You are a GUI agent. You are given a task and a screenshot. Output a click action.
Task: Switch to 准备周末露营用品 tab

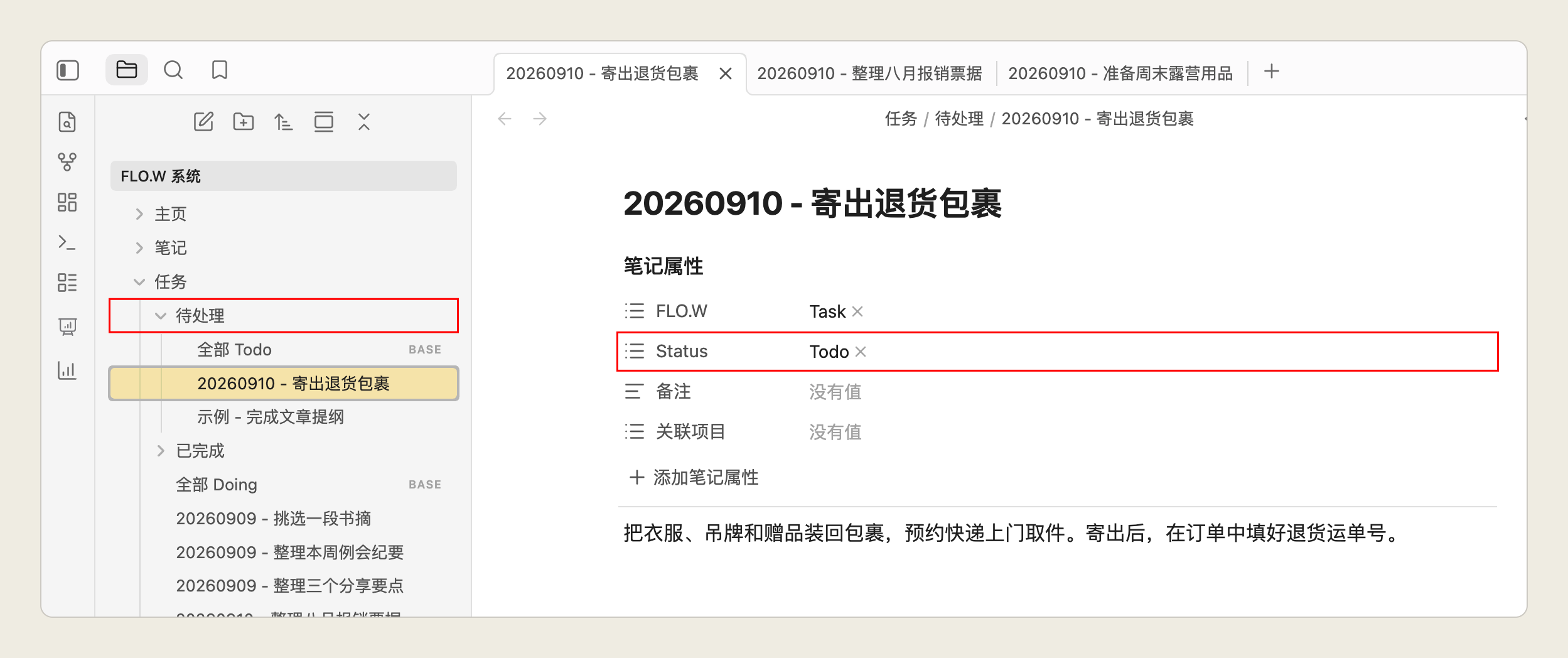[x=1120, y=73]
